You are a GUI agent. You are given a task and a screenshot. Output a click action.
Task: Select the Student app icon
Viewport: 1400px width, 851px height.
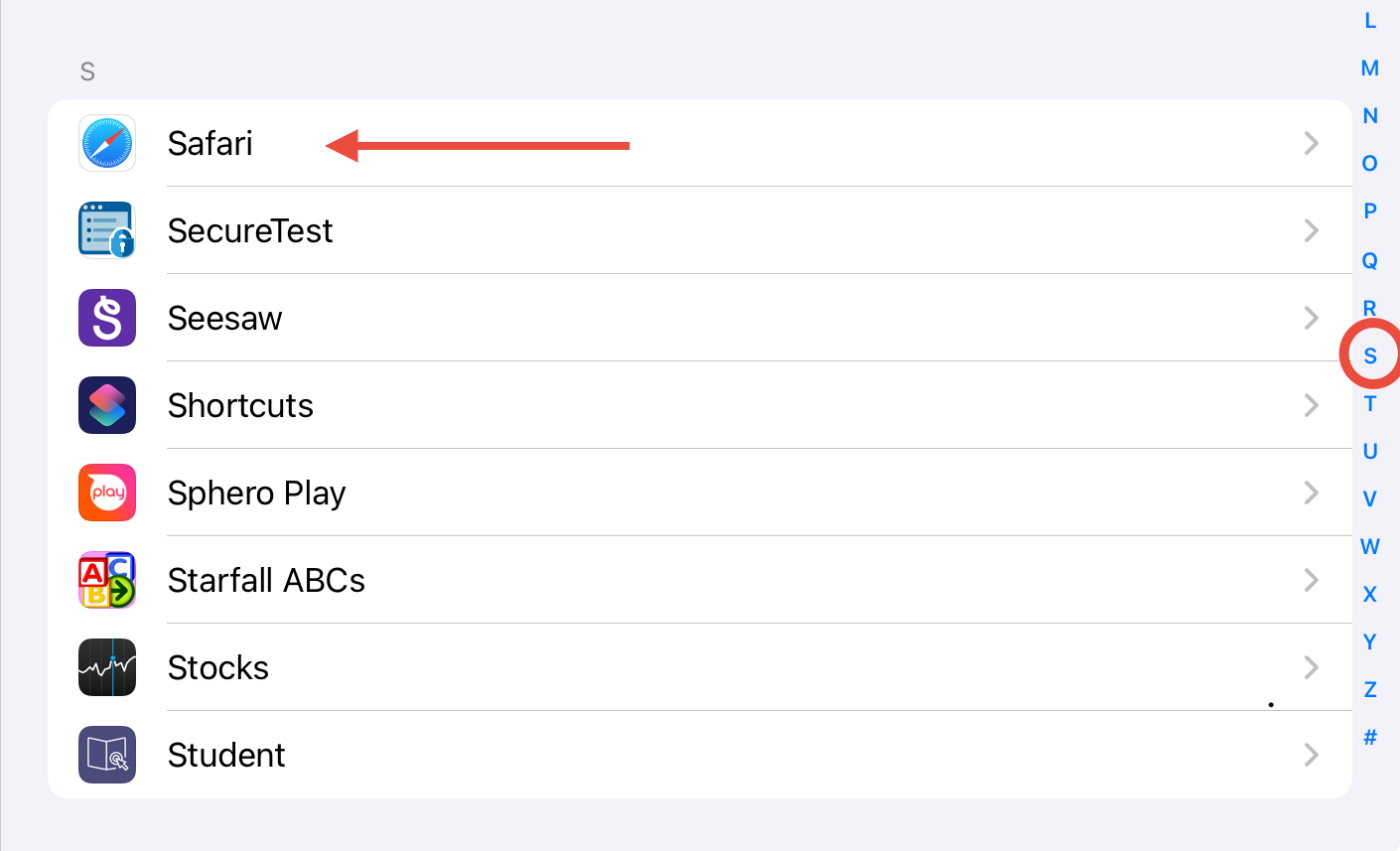point(107,755)
